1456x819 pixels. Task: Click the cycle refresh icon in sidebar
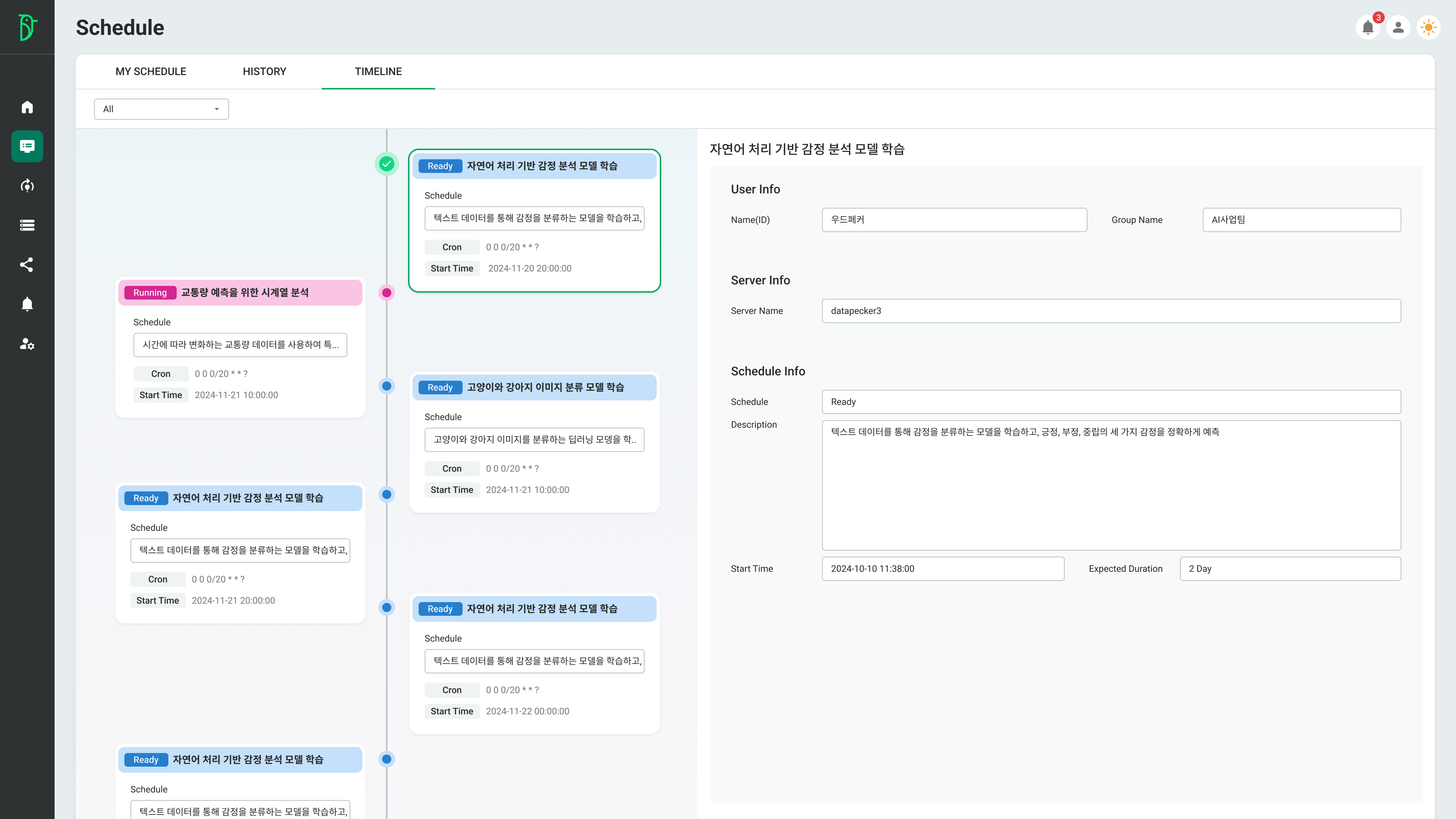[x=27, y=186]
